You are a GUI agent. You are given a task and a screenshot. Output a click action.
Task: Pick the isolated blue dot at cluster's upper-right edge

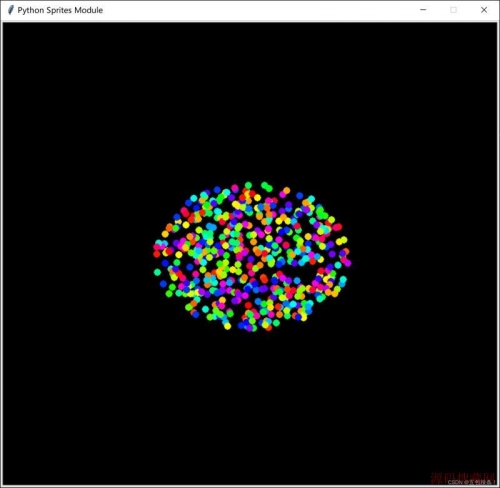click(299, 196)
